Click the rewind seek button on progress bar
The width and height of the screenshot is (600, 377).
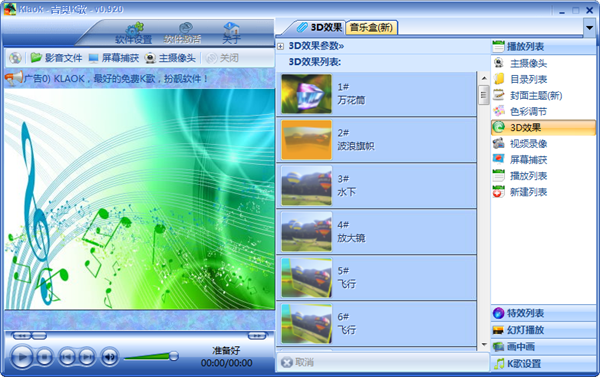tap(21, 336)
